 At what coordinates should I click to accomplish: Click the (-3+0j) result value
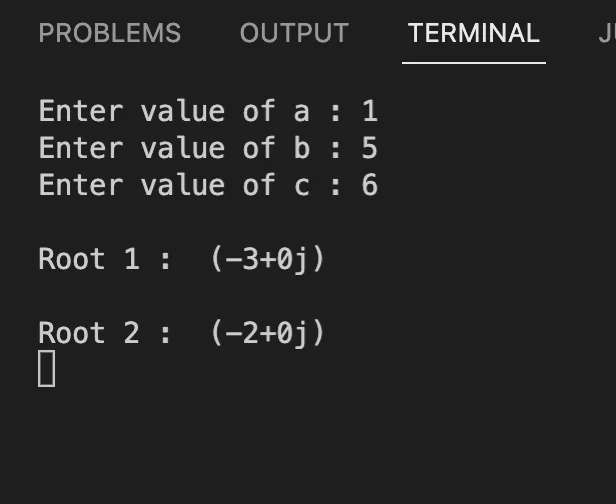[268, 259]
